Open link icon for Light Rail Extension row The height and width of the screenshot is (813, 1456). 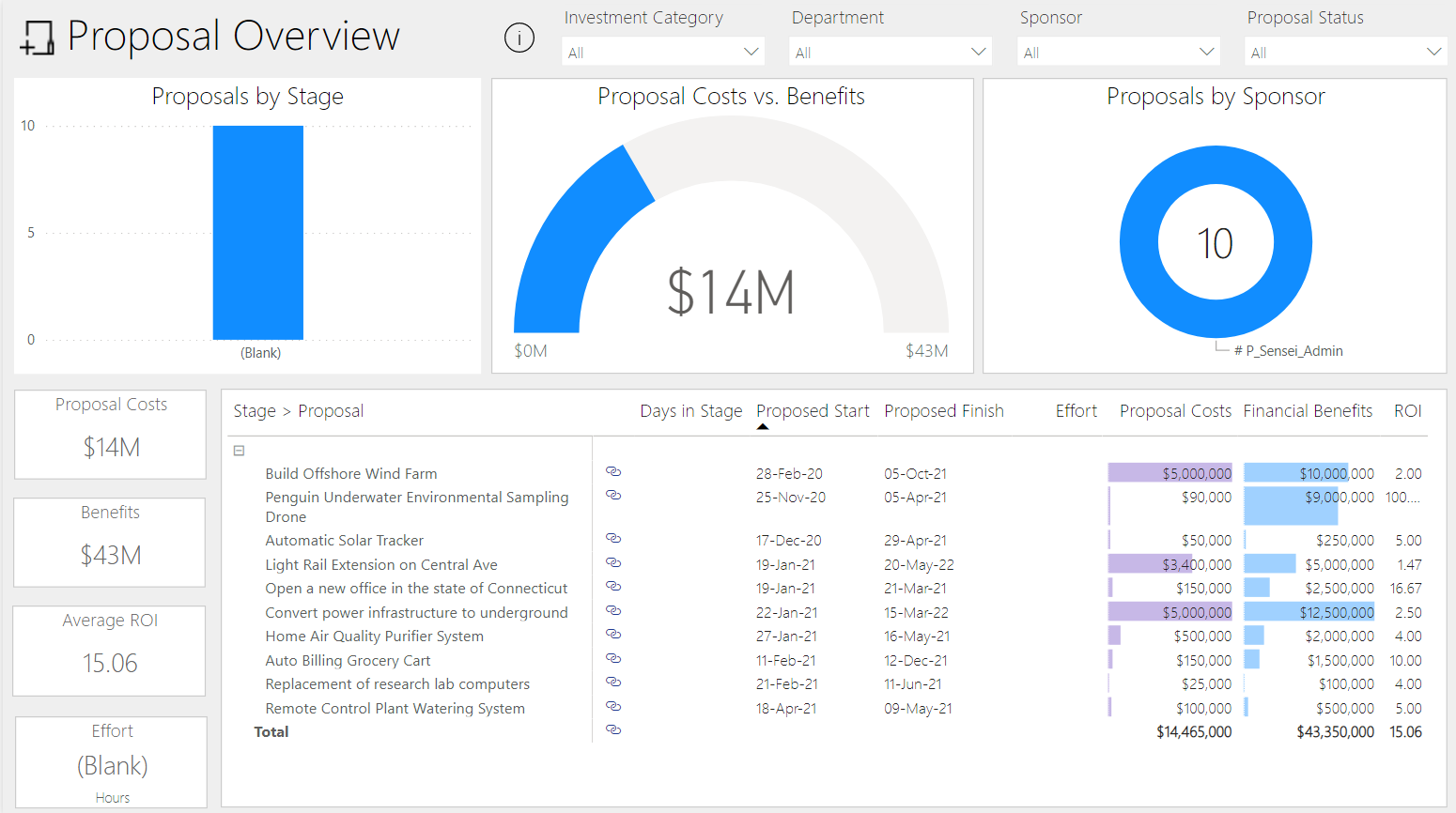pos(613,562)
